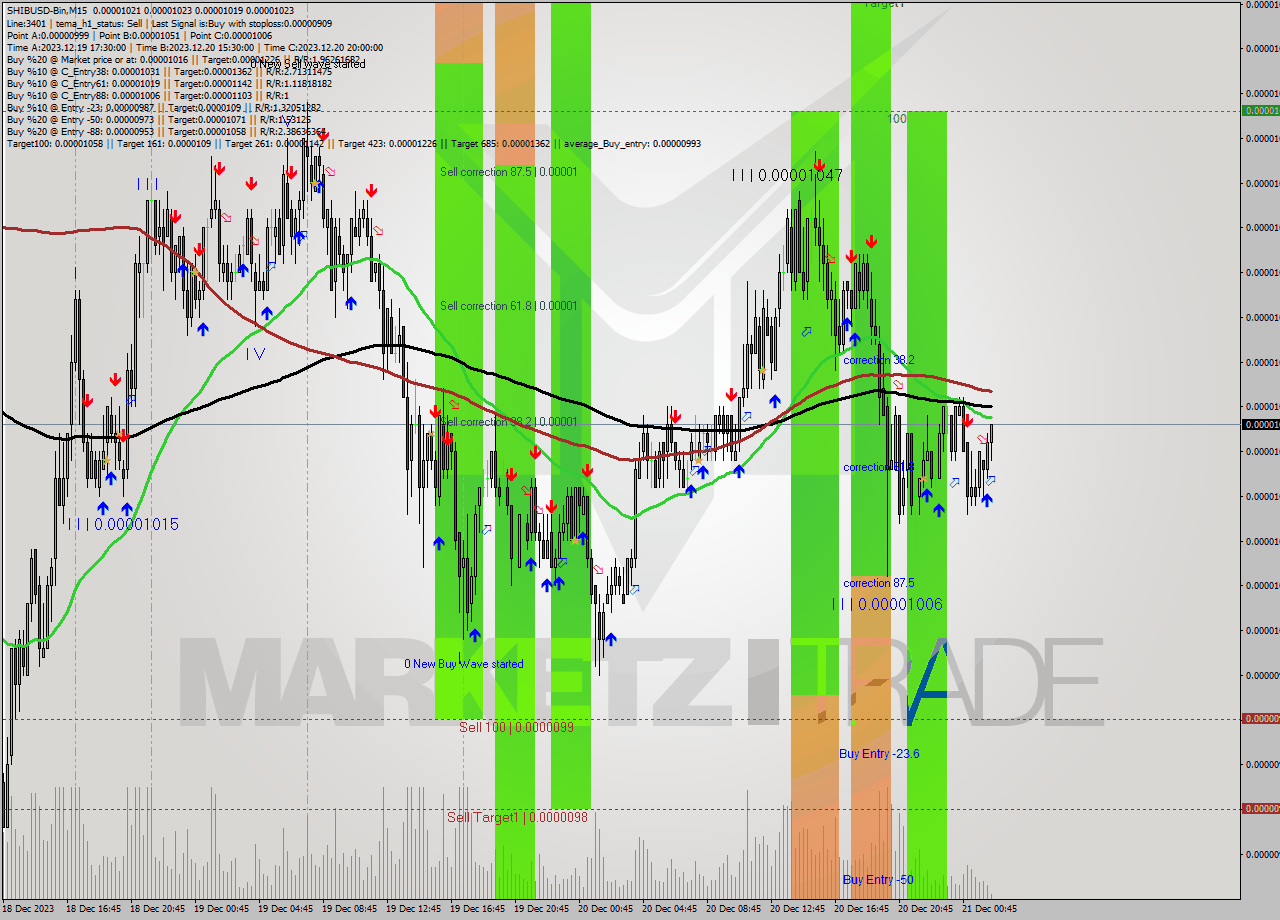Click the '20 Dec 16:45' time axis label
Image resolution: width=1280 pixels, height=920 pixels.
click(861, 909)
